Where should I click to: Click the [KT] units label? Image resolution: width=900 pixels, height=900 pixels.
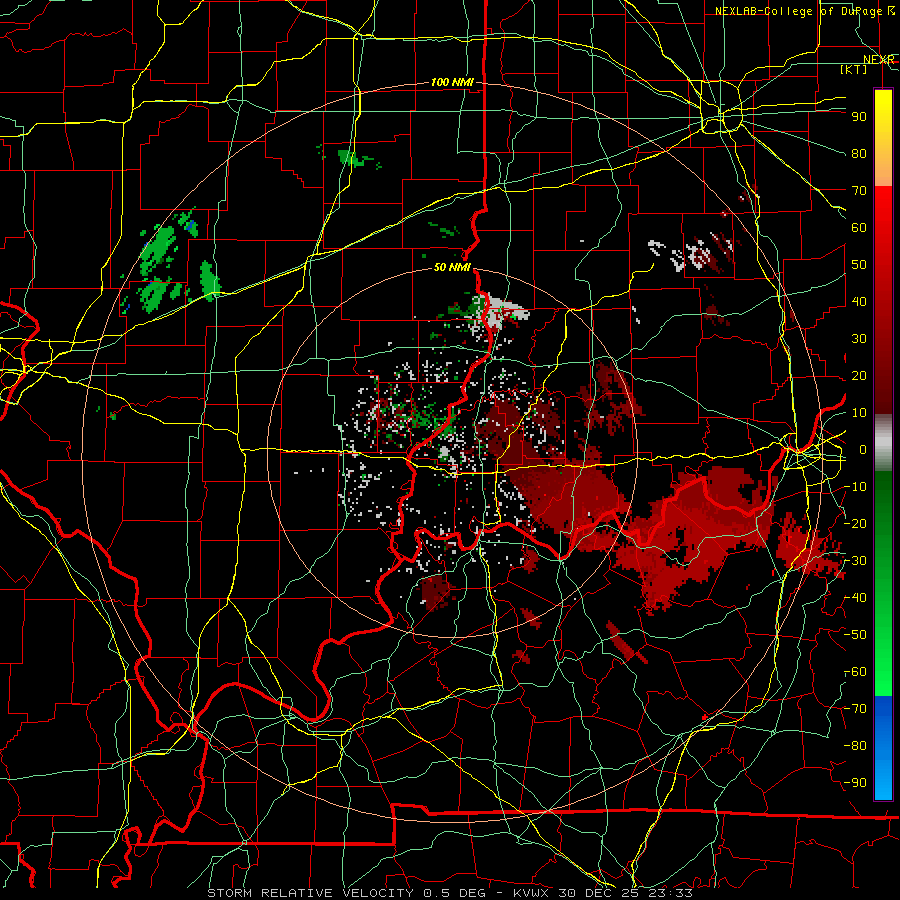854,69
